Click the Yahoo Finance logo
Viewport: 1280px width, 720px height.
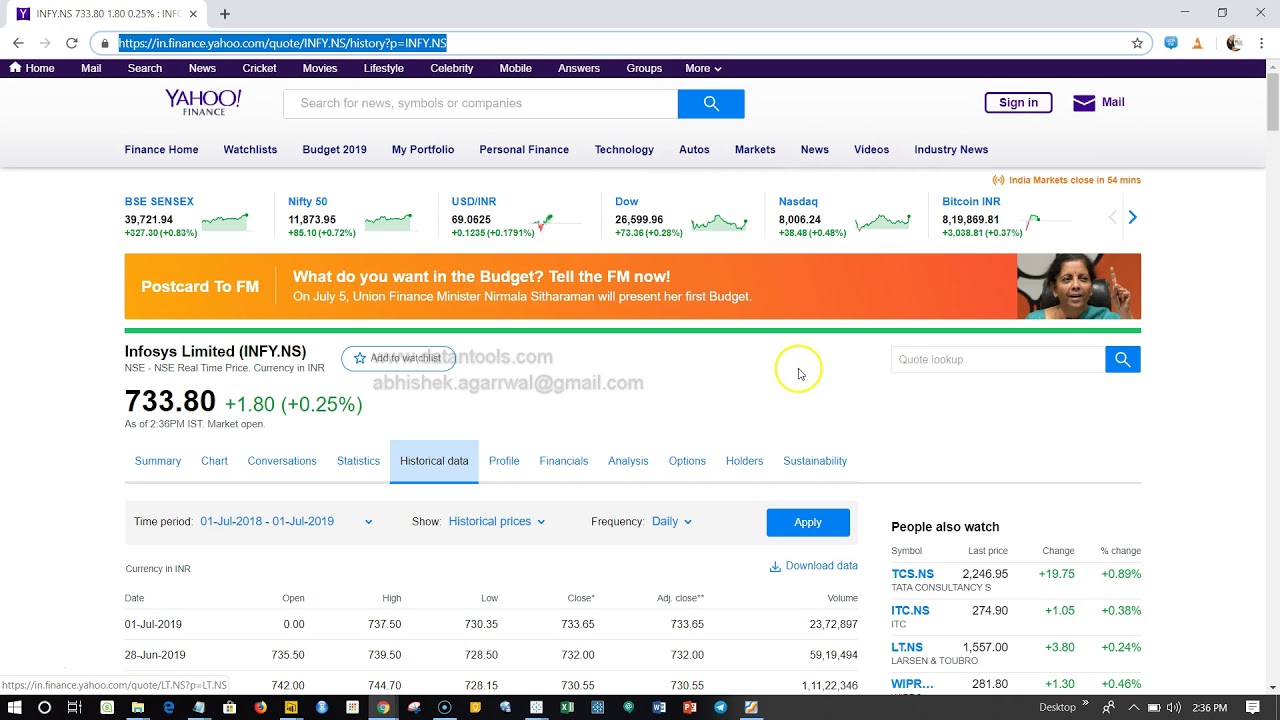203,102
